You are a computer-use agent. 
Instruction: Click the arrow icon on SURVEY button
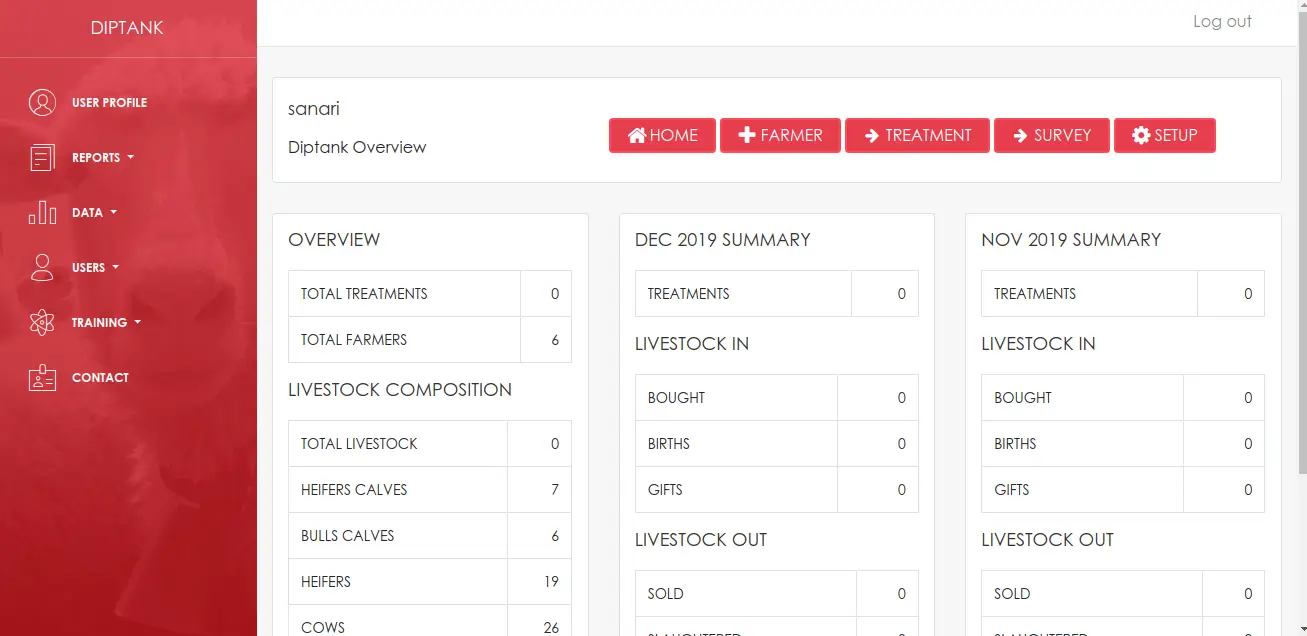[x=1021, y=135]
